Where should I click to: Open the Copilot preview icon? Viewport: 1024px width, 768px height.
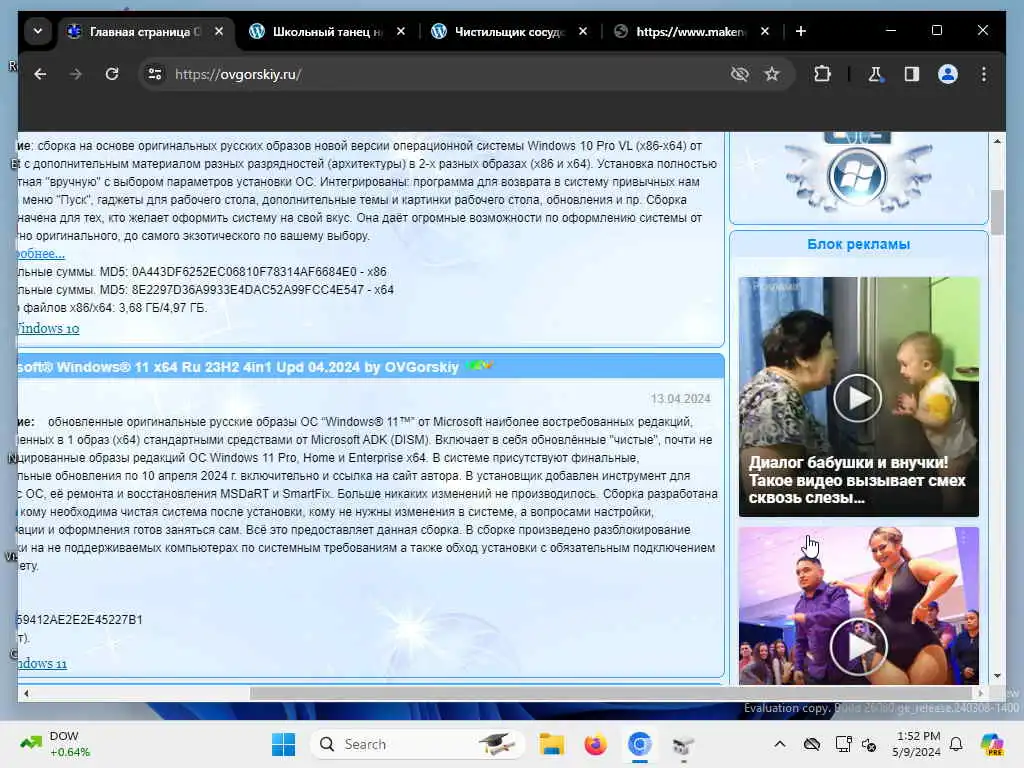[x=991, y=744]
